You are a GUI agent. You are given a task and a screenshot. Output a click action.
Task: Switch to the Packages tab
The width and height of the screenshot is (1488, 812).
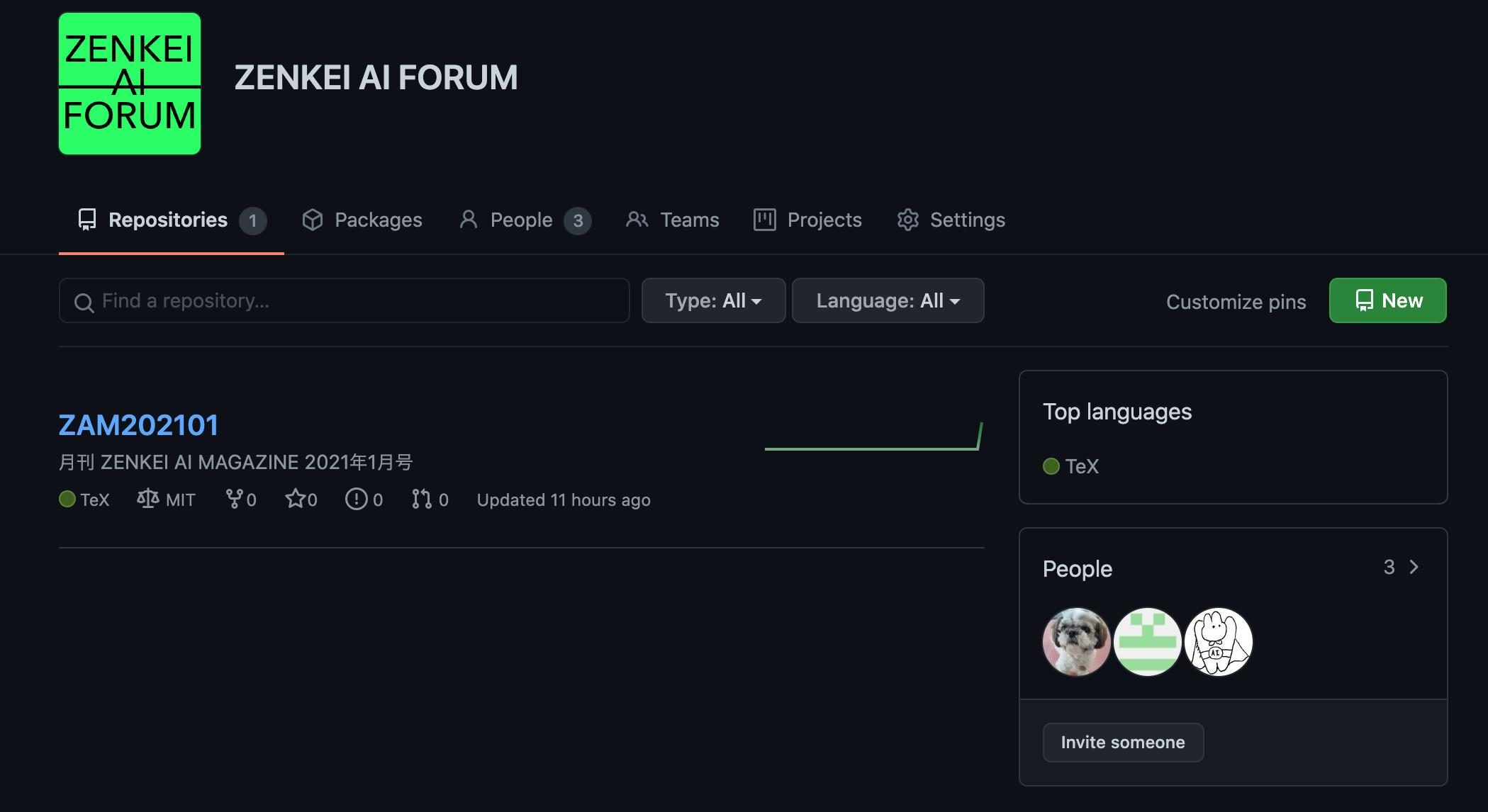pyautogui.click(x=362, y=220)
